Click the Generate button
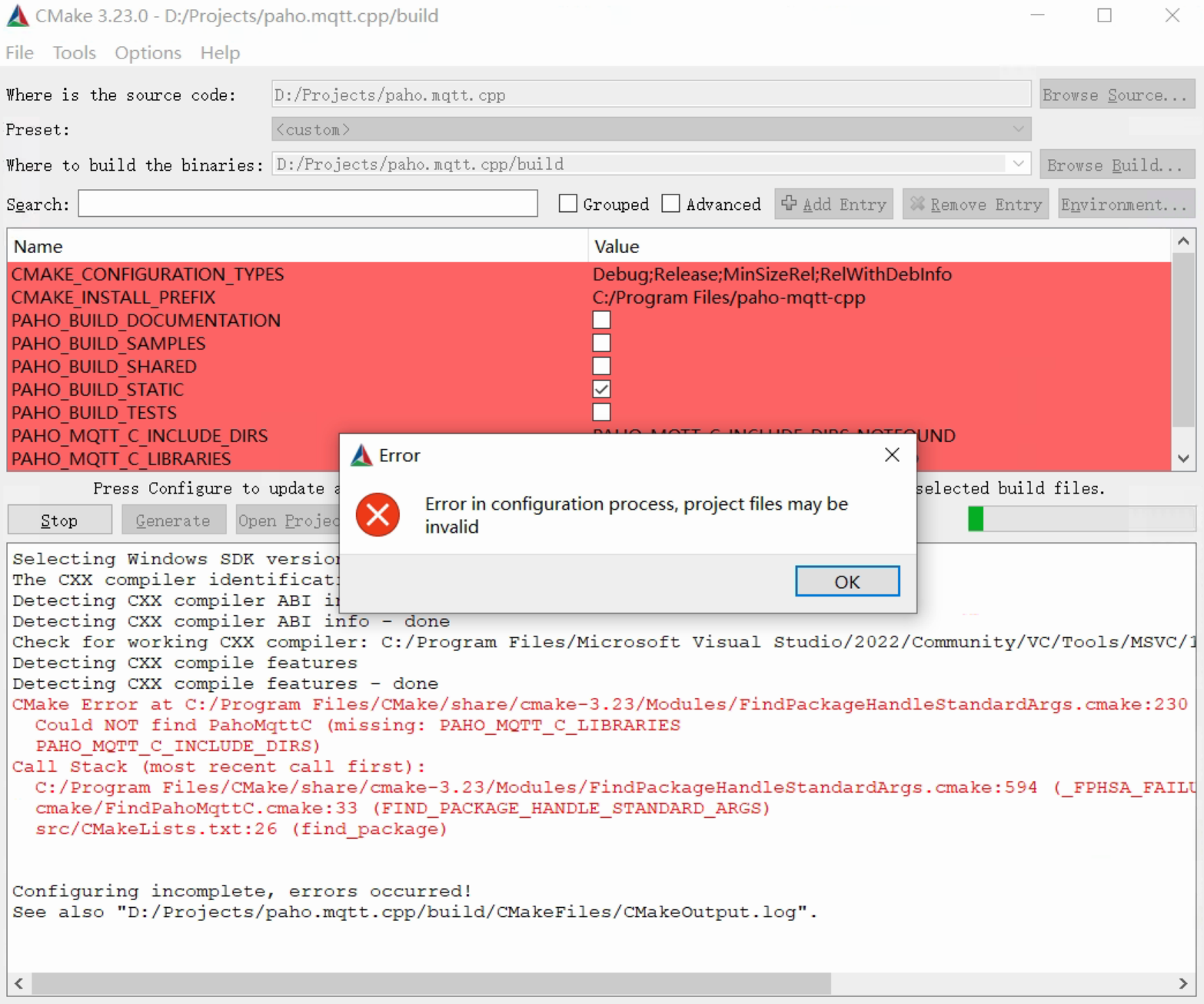Viewport: 1204px width, 1004px height. coord(174,520)
